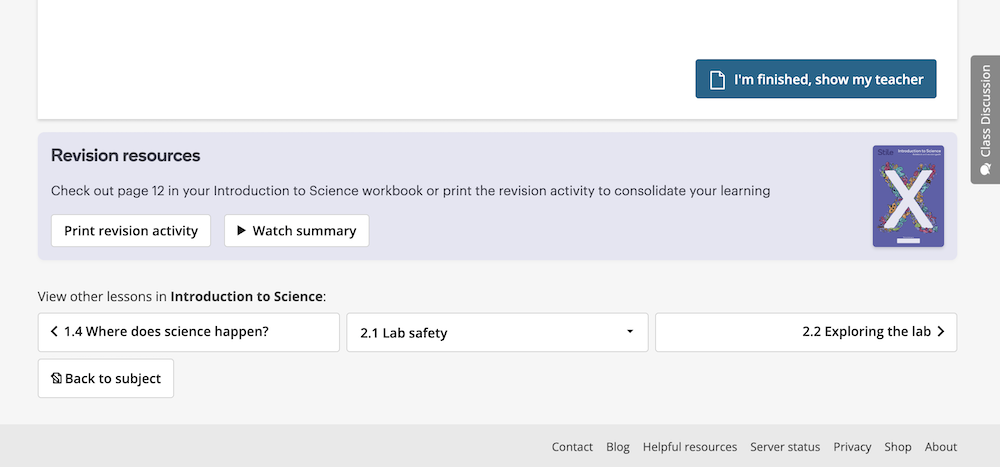Open the About footer link
The width and height of the screenshot is (1000, 467).
point(941,447)
